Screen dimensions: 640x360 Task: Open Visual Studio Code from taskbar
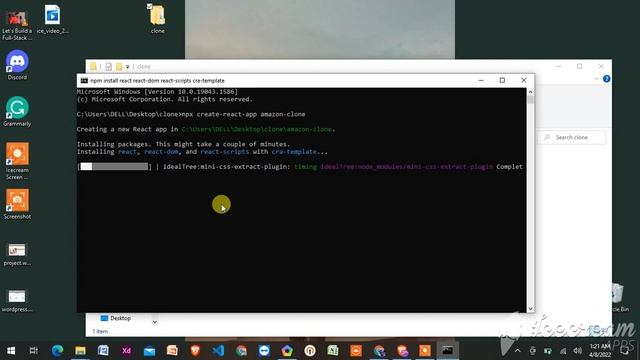(x=218, y=351)
